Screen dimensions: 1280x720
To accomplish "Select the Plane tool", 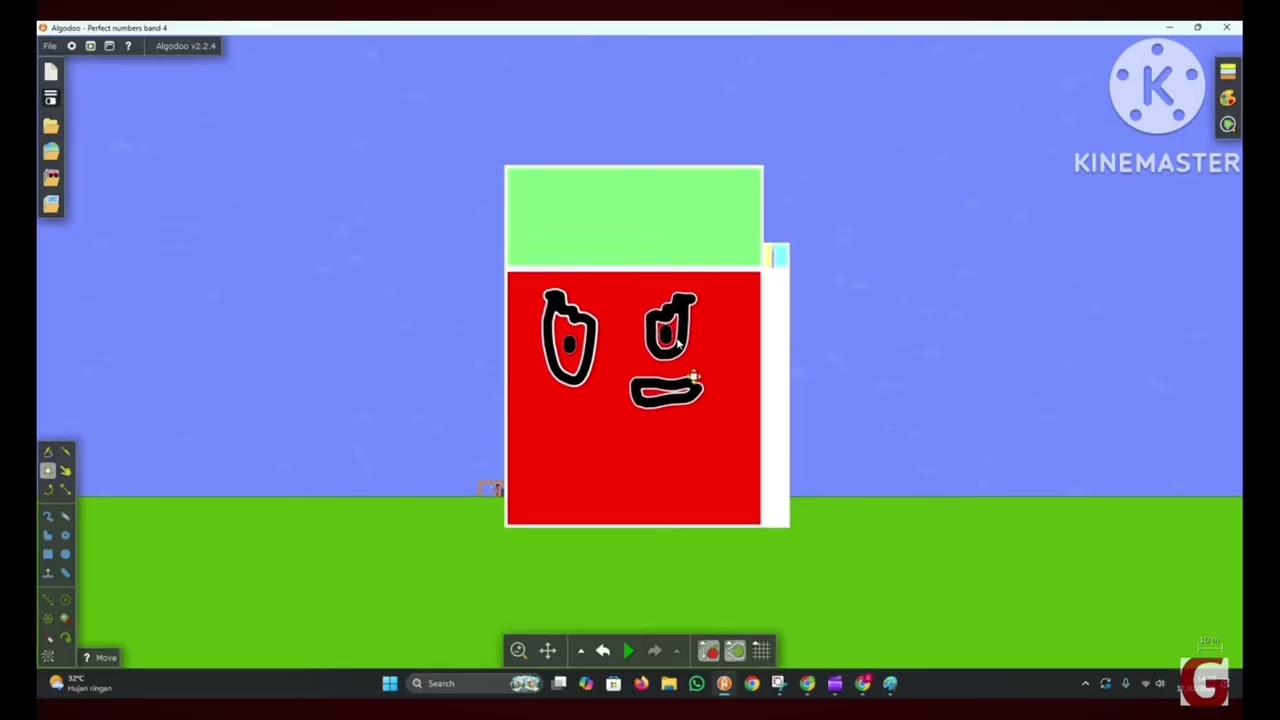I will click(47, 573).
